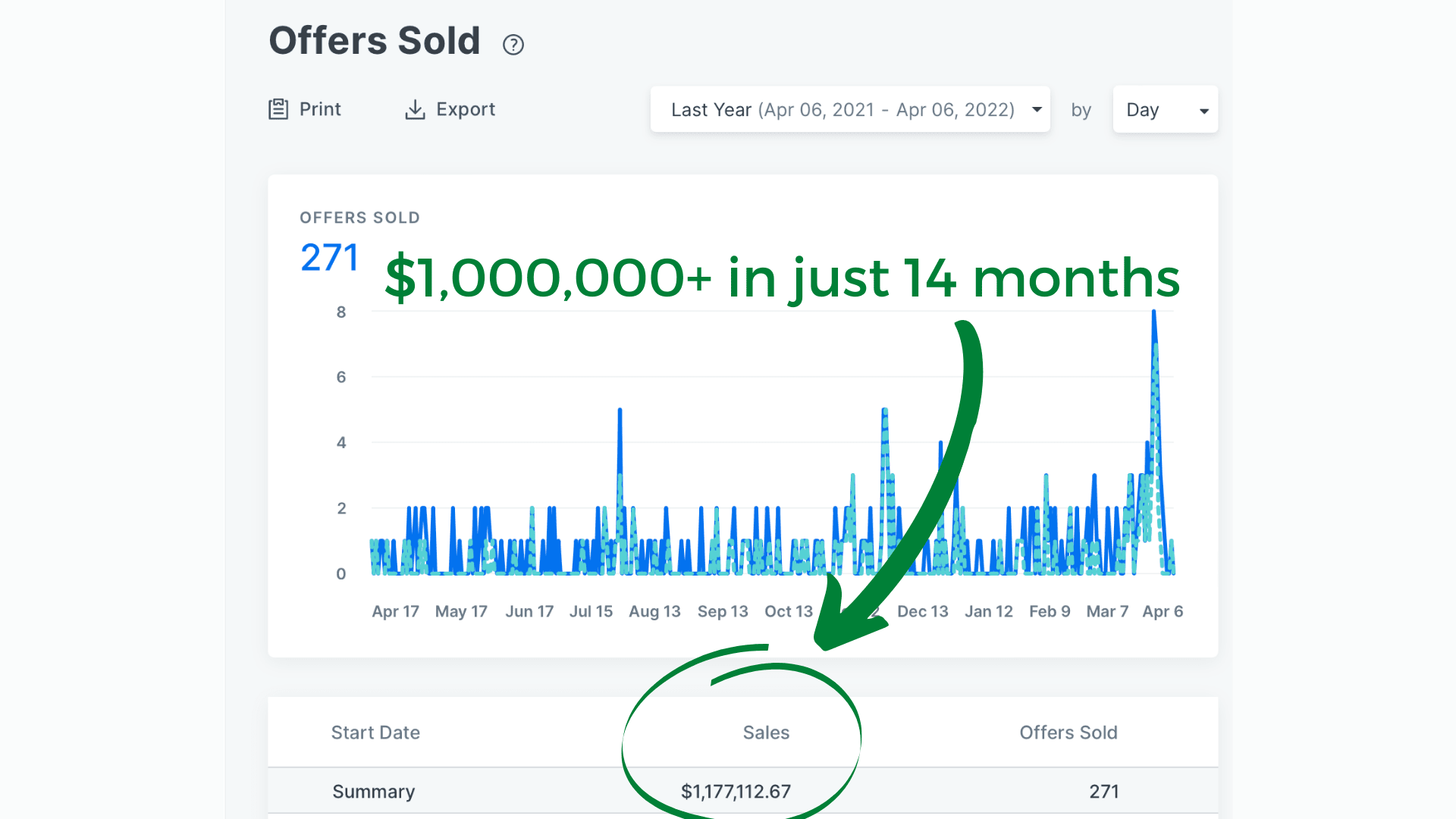Click the Print button label

click(x=320, y=109)
